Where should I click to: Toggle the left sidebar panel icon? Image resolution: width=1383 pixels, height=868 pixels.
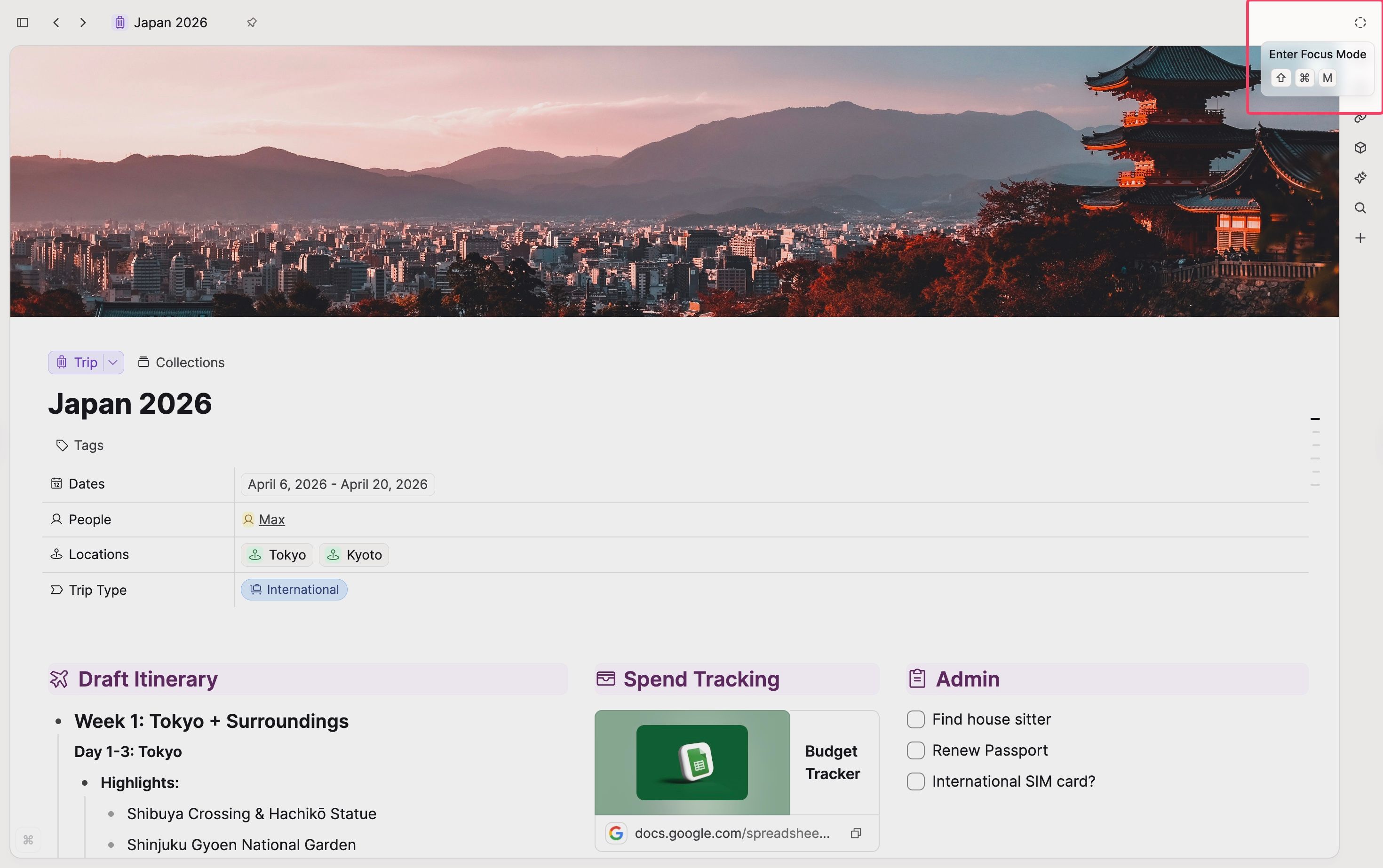point(23,23)
